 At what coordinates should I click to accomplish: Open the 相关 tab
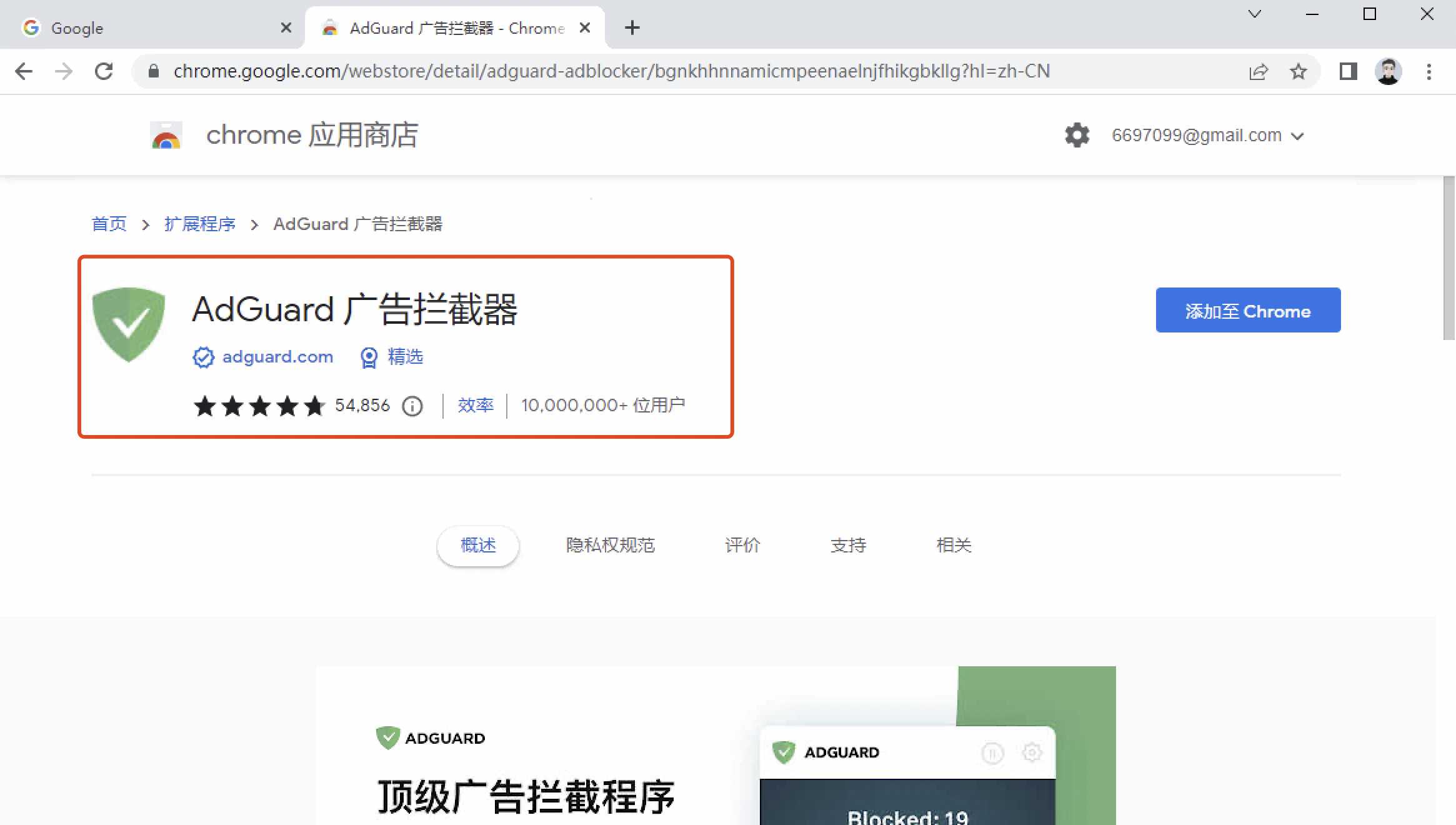954,546
